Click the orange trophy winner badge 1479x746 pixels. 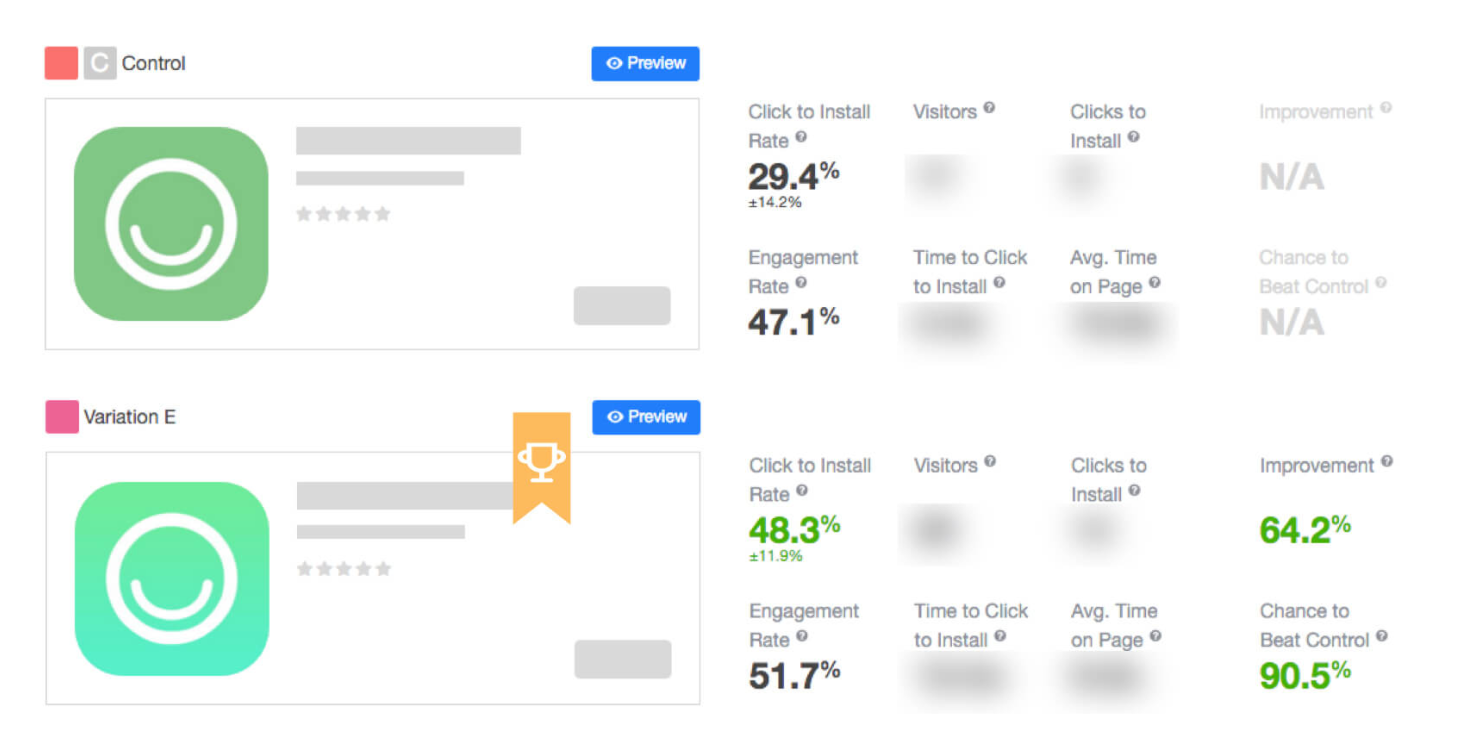[542, 464]
